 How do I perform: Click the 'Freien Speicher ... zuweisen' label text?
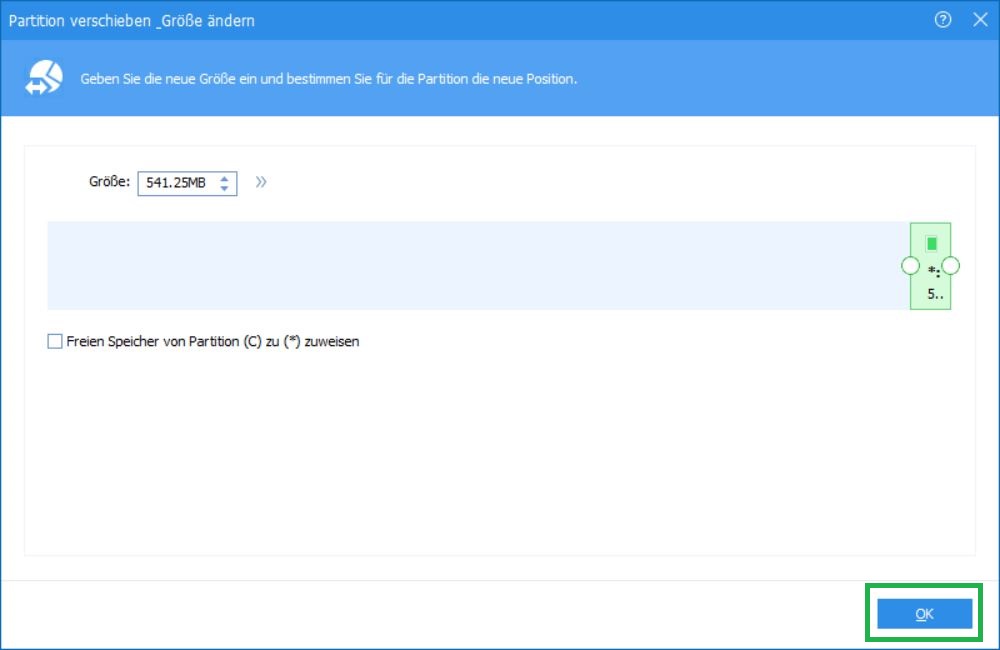coord(212,342)
